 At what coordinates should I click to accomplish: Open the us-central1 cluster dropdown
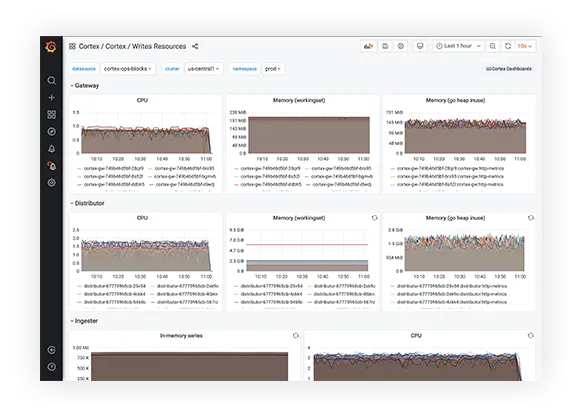click(x=203, y=69)
